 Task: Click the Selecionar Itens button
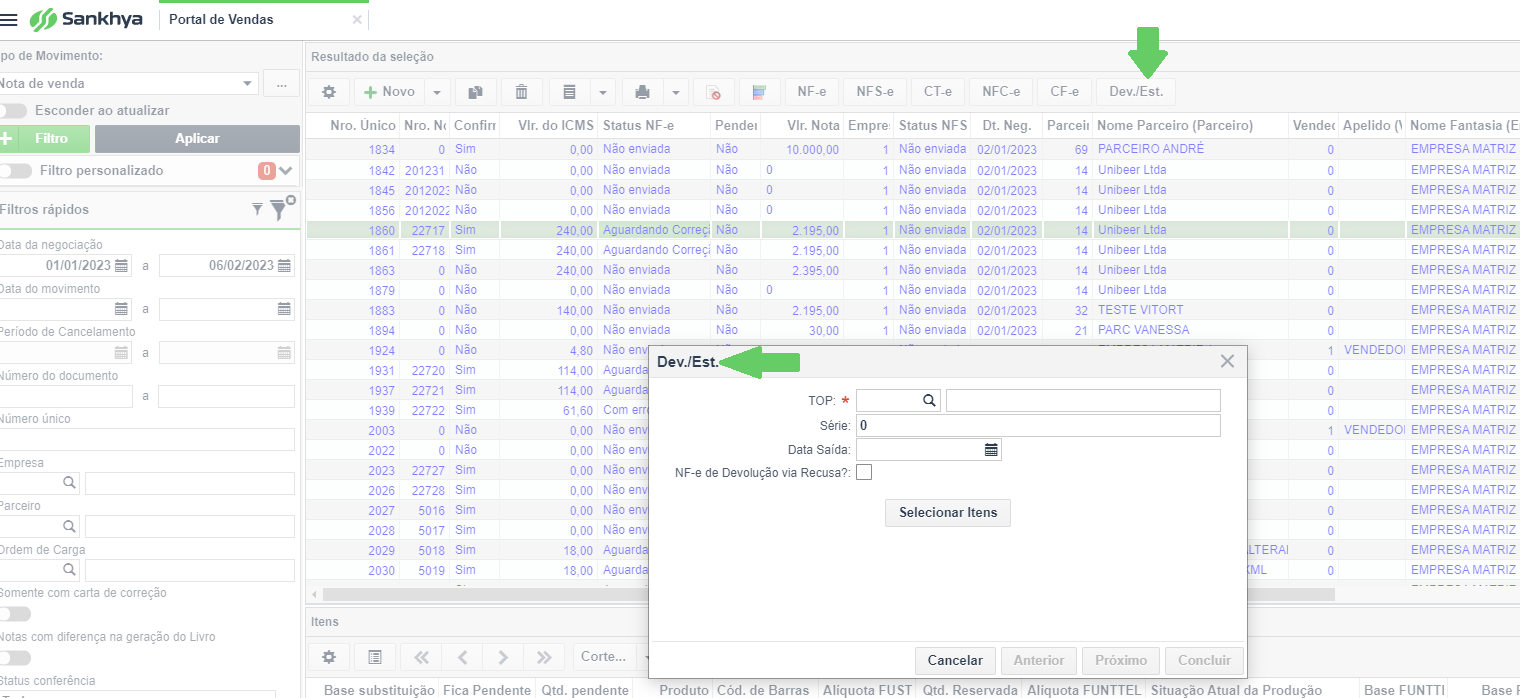[948, 513]
